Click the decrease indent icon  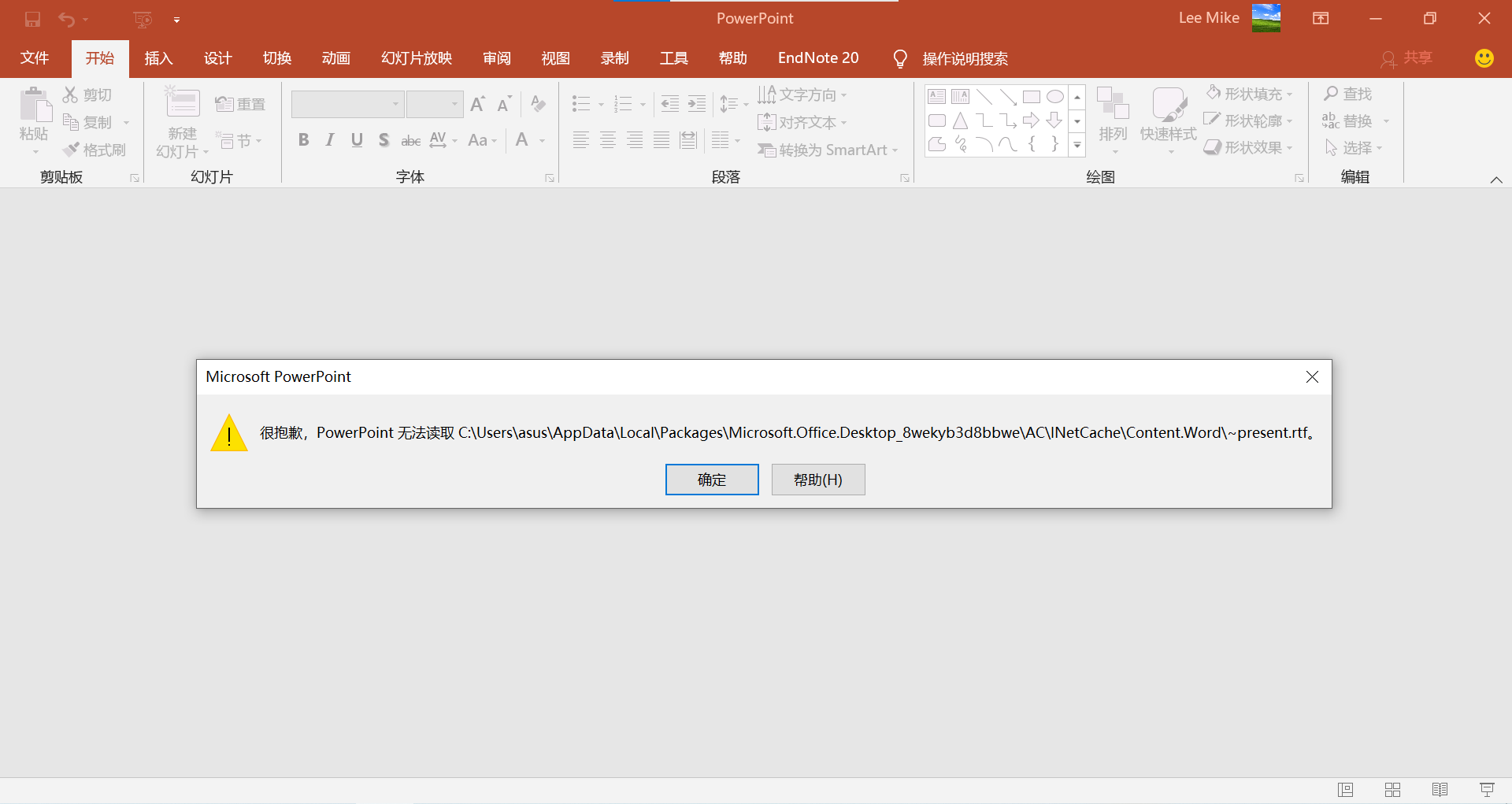[x=670, y=103]
